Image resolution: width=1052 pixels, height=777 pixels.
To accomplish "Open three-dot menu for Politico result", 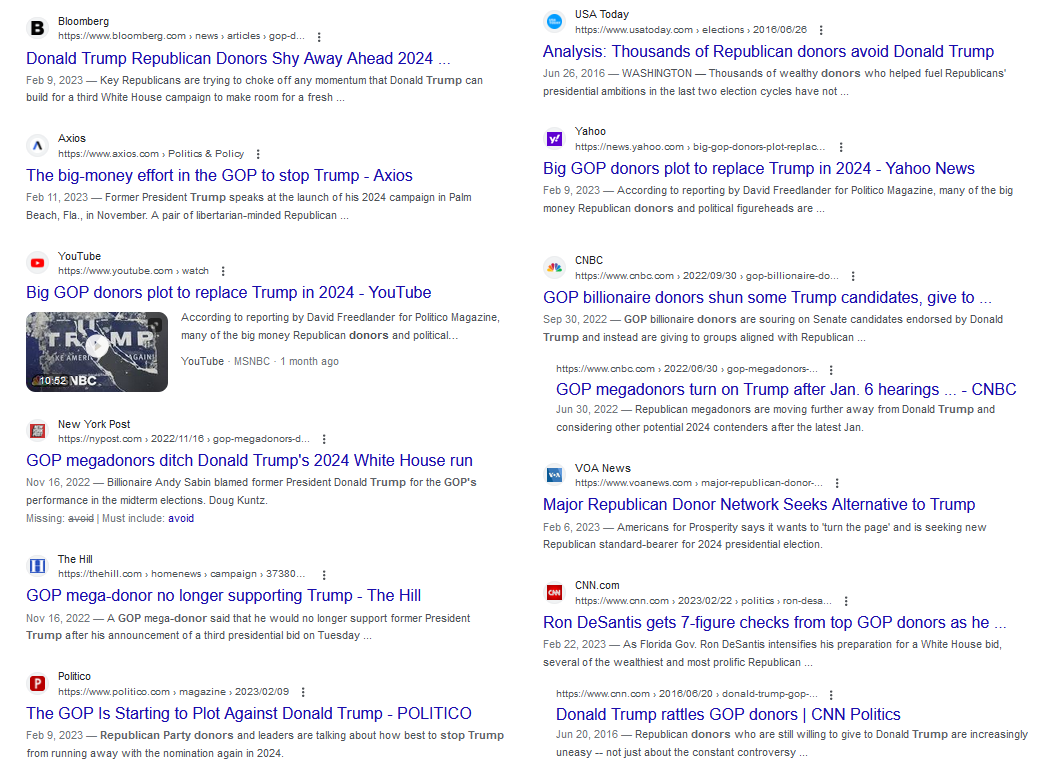I will (x=303, y=692).
